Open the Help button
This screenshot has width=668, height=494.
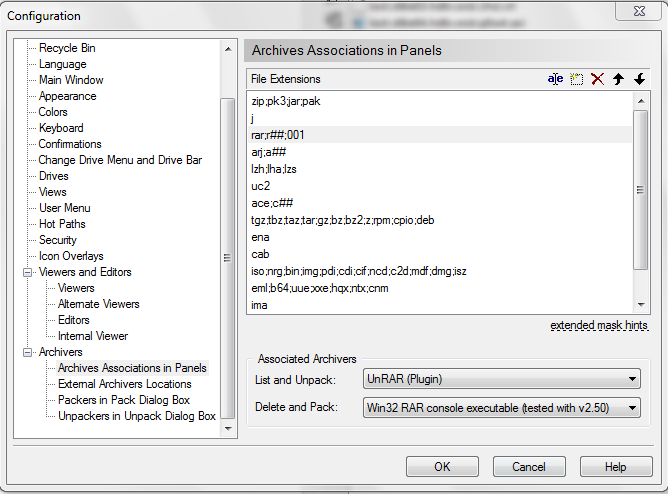point(615,467)
